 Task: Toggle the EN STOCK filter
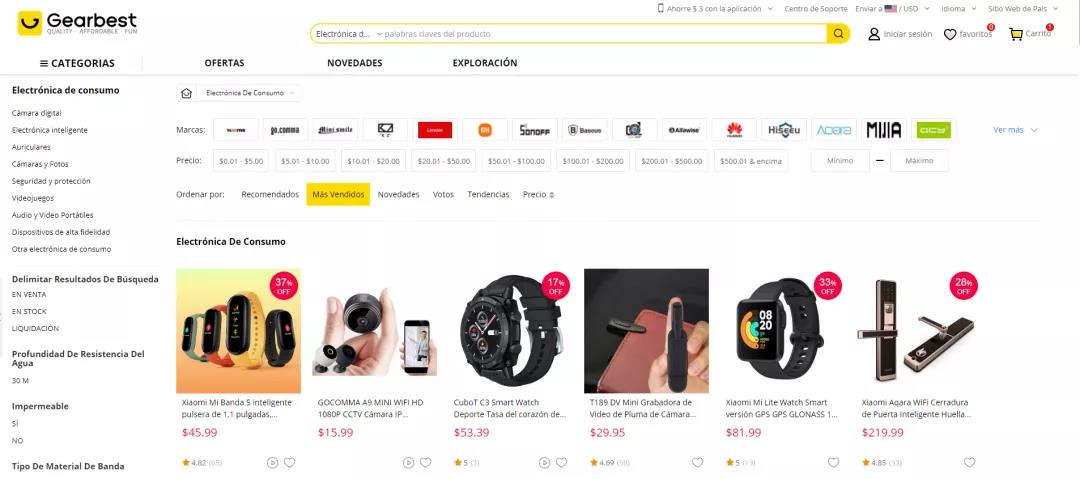point(29,312)
